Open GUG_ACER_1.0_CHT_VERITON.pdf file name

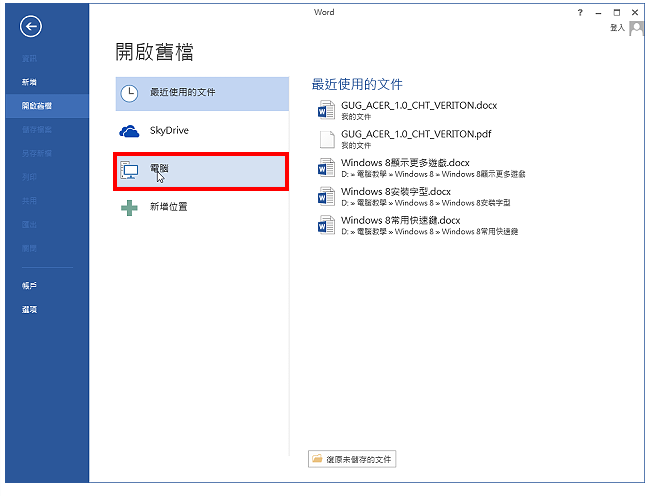pos(416,134)
